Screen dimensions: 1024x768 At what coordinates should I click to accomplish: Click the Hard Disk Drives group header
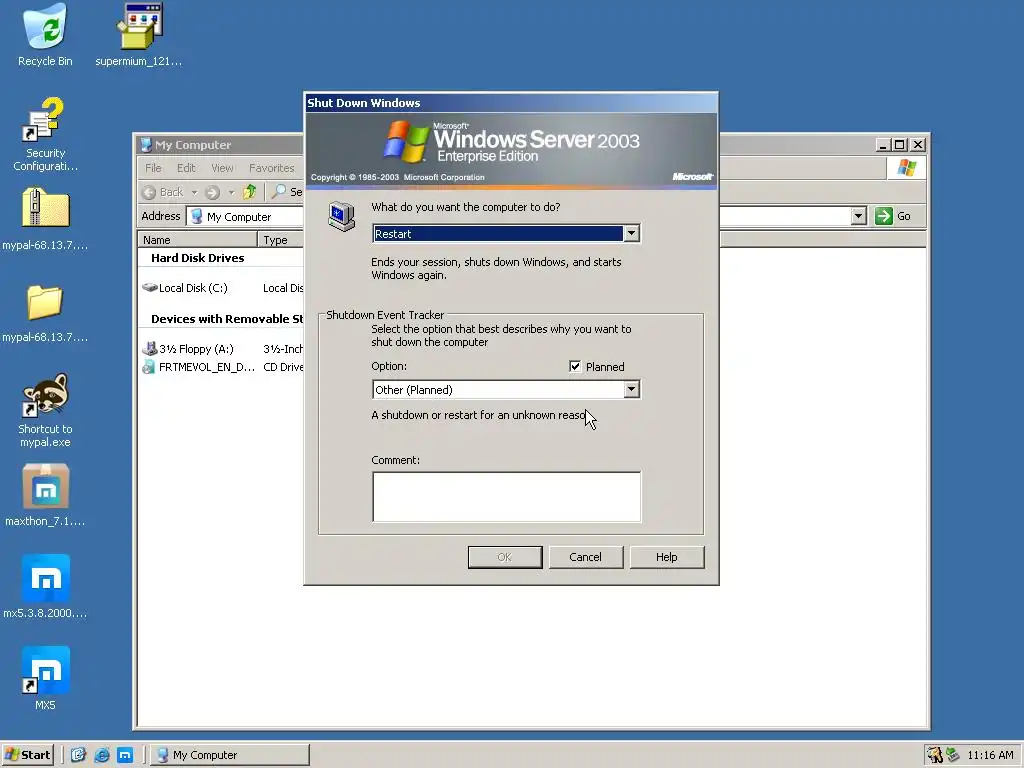(197, 258)
